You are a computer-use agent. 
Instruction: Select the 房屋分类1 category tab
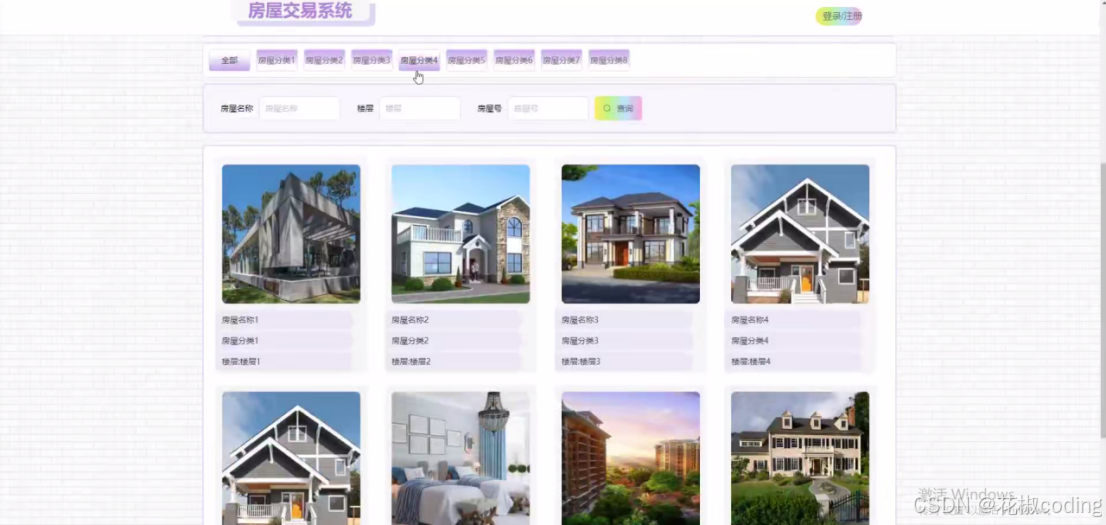click(x=276, y=60)
